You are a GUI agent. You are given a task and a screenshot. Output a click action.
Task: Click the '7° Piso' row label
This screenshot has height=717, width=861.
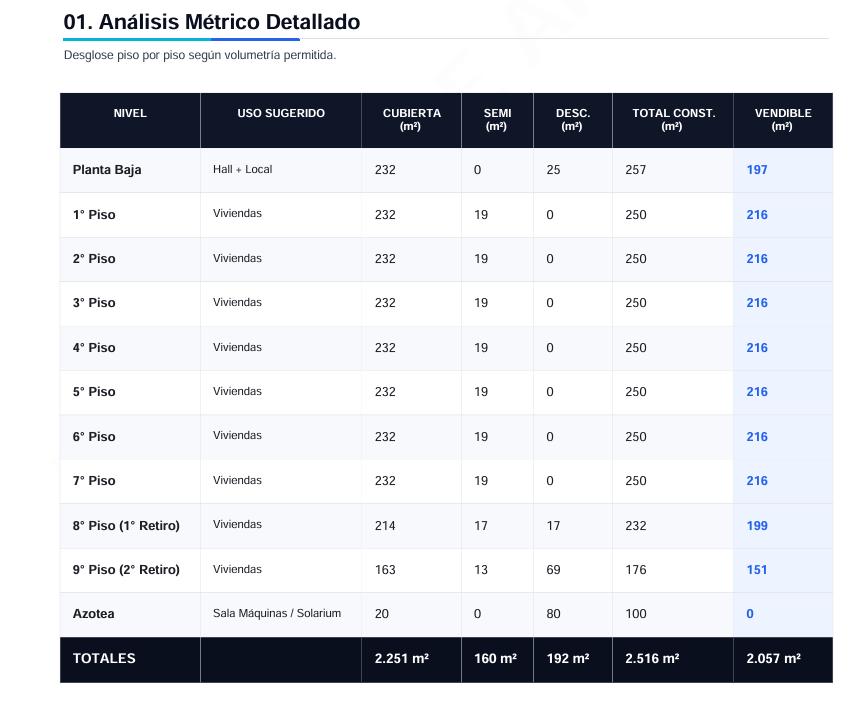tap(94, 480)
